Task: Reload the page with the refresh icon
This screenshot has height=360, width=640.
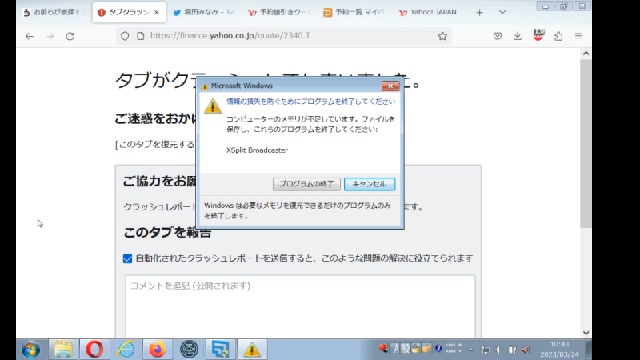Action: point(70,36)
